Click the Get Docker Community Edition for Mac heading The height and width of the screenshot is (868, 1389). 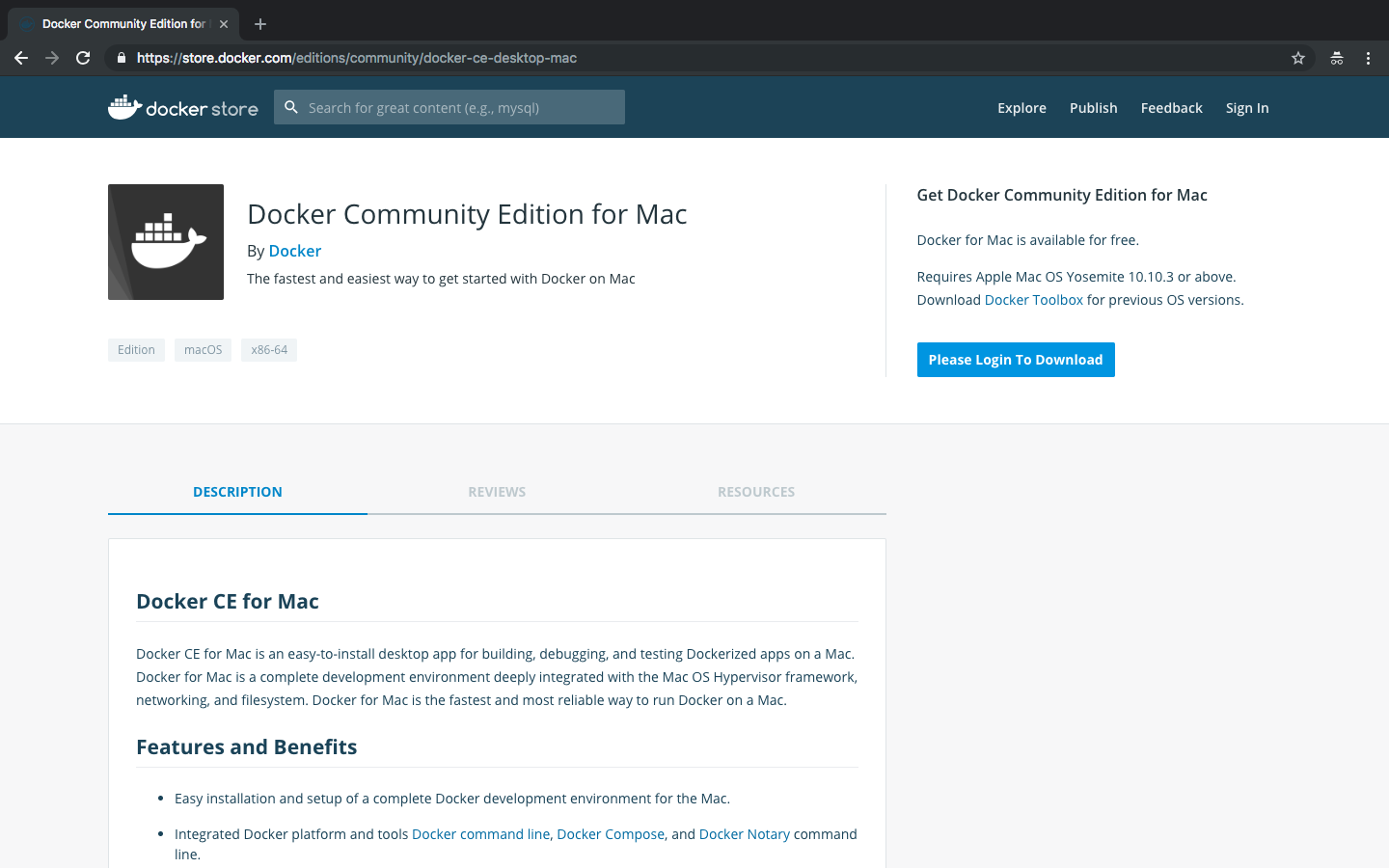click(1062, 195)
